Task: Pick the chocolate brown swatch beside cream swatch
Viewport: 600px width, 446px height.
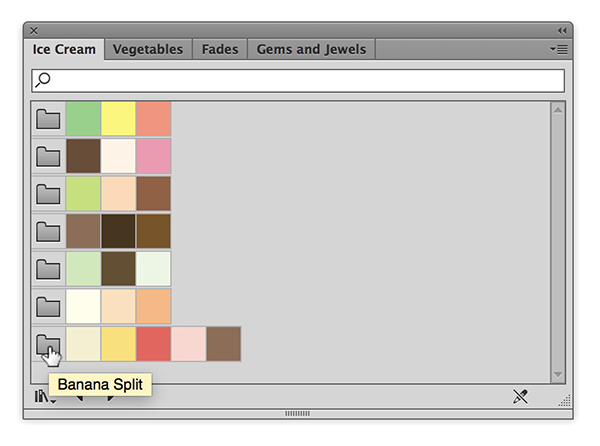Action: 83,156
